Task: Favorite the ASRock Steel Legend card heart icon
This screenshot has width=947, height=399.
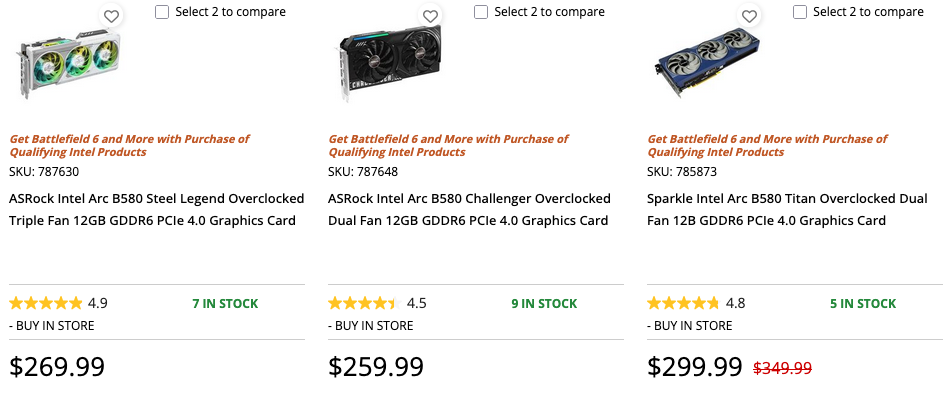Action: 111,16
